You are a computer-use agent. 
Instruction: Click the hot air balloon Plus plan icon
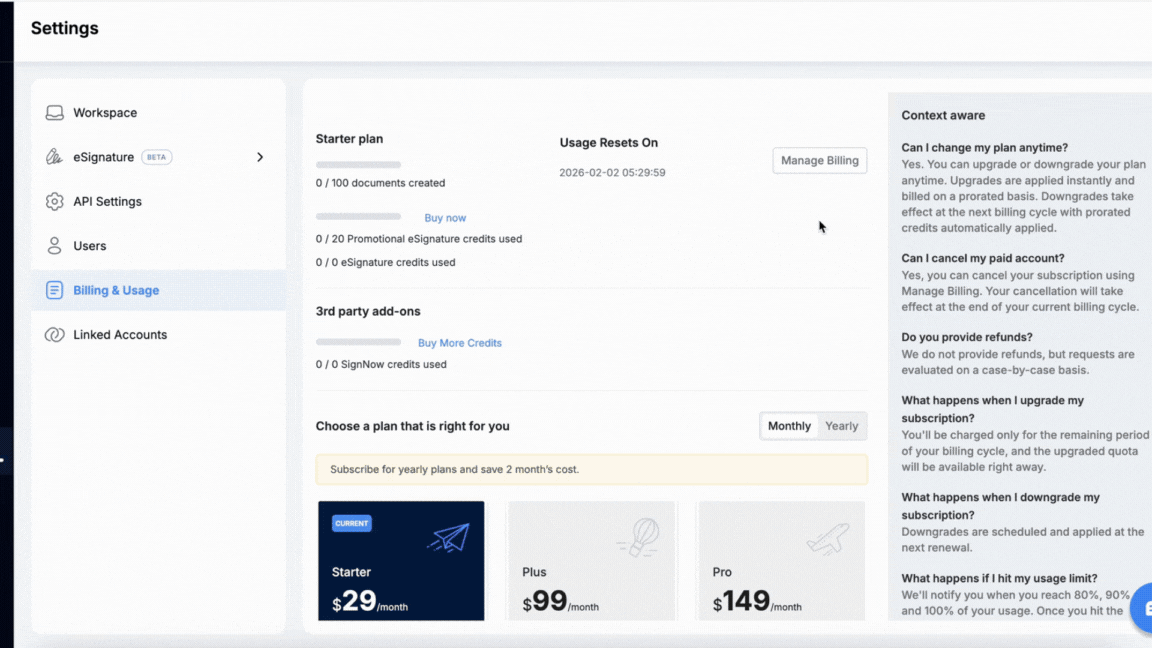click(x=638, y=538)
